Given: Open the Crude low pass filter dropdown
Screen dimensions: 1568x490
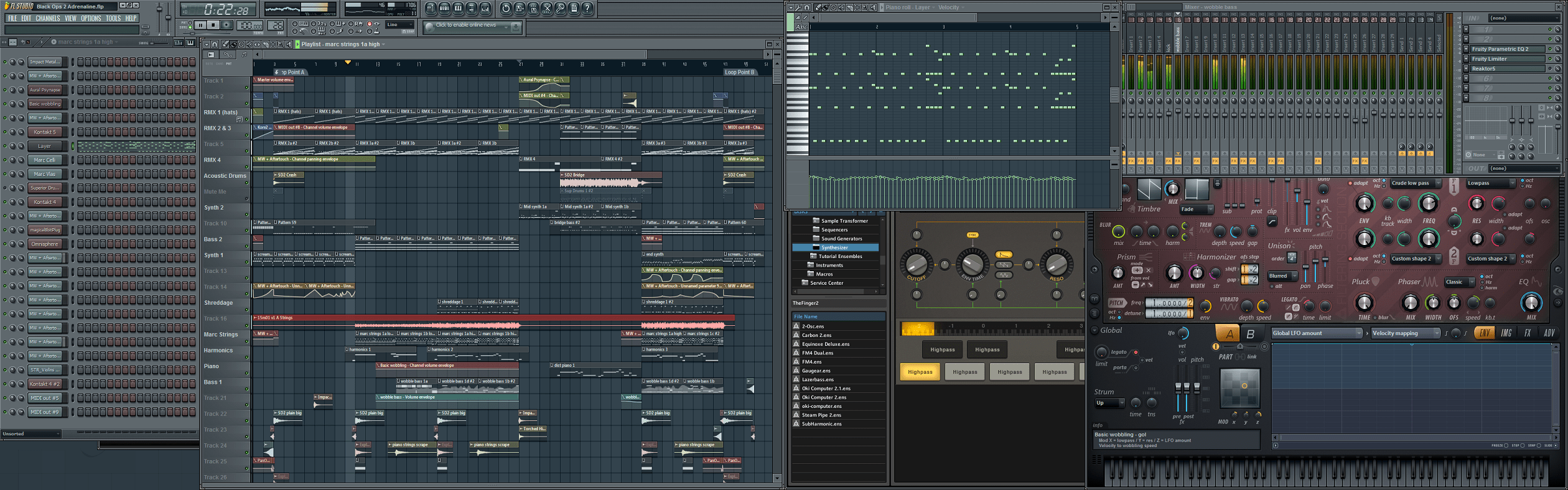Looking at the screenshot, I should click(x=1417, y=183).
